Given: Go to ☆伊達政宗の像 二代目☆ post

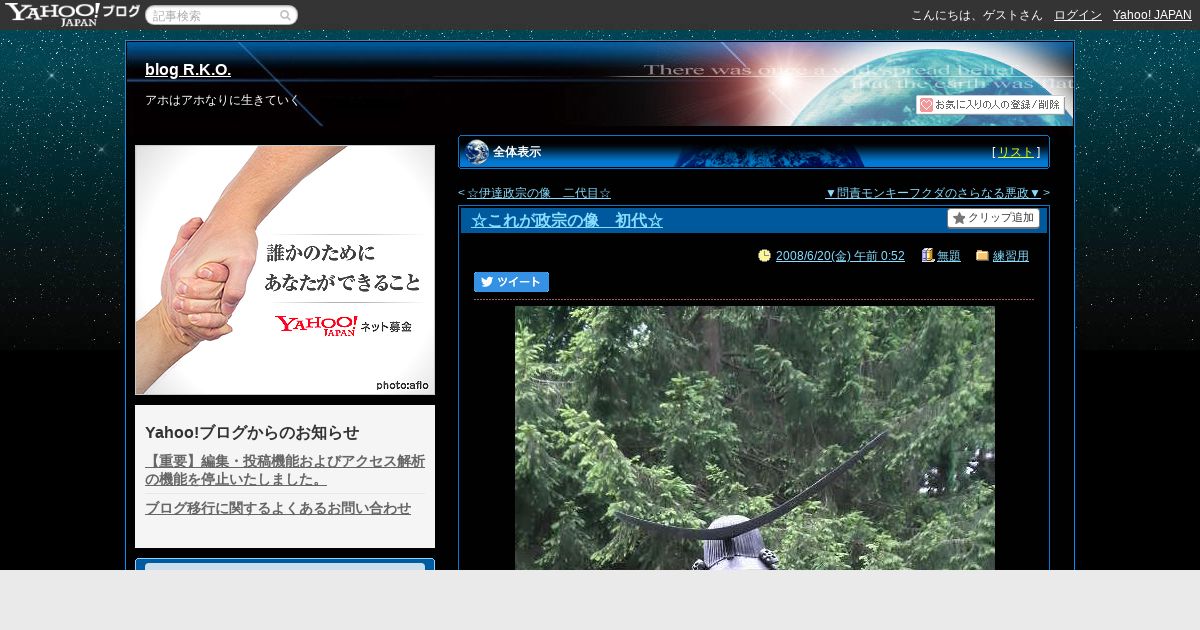Looking at the screenshot, I should [539, 193].
